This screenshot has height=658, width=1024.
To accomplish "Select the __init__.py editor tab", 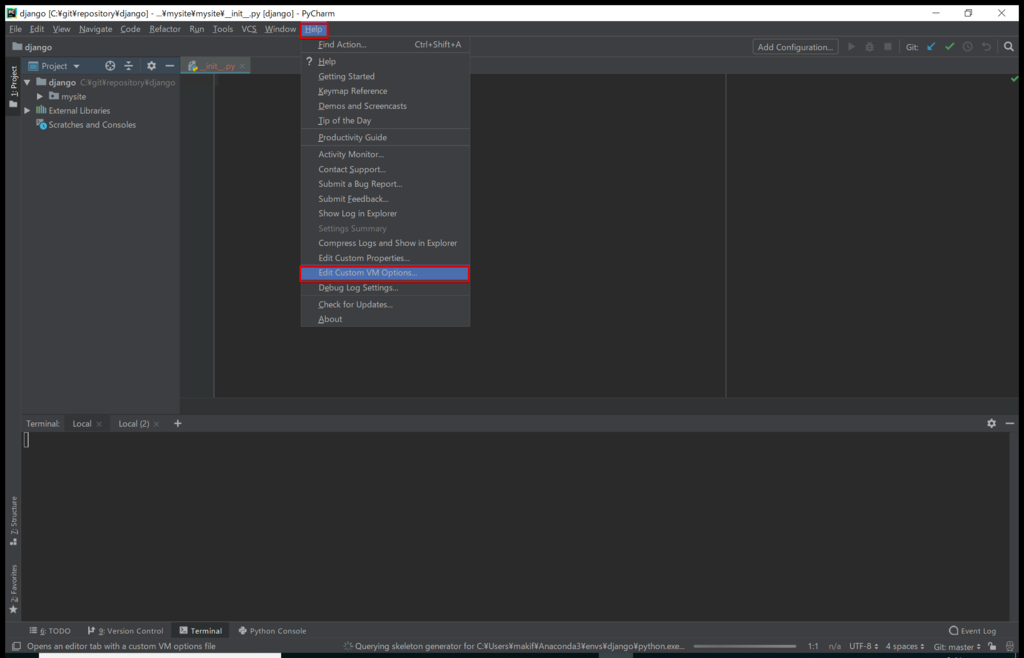I will point(217,67).
